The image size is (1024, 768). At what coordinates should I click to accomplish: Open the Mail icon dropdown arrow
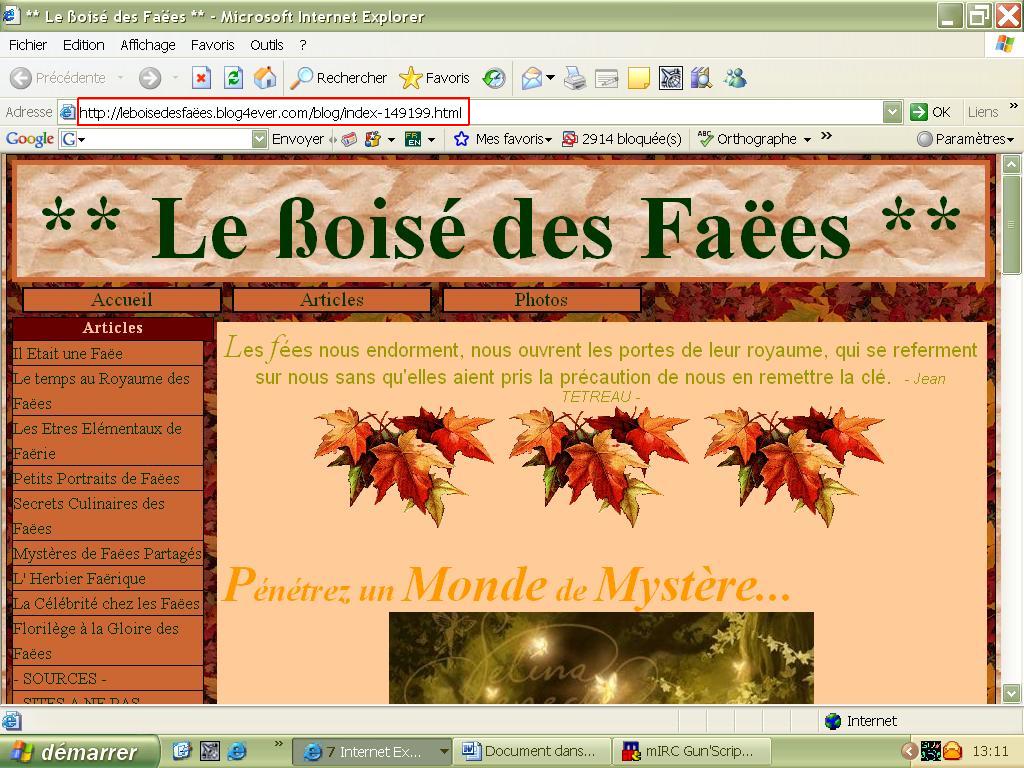[551, 78]
